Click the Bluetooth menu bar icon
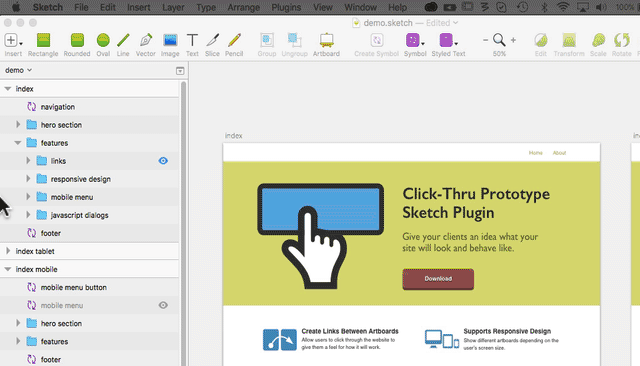The height and width of the screenshot is (366, 640). (x=544, y=7)
